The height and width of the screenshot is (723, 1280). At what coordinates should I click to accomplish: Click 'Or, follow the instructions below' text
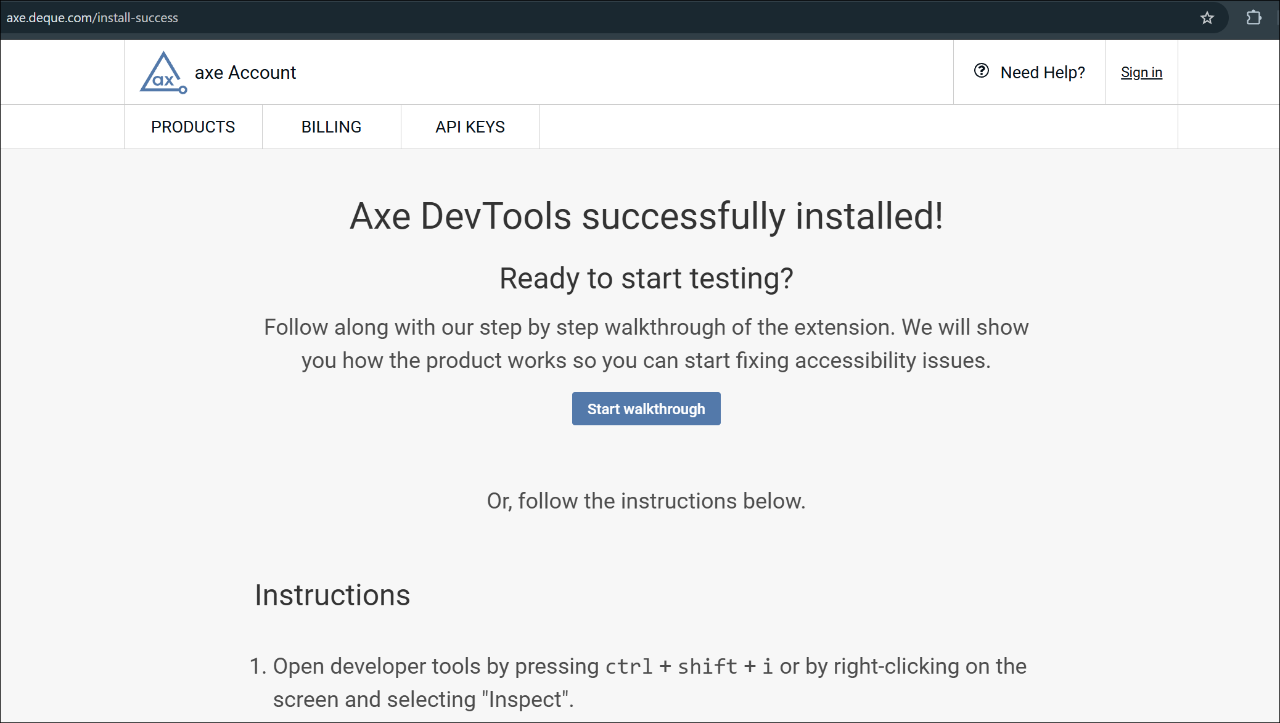[x=646, y=501]
